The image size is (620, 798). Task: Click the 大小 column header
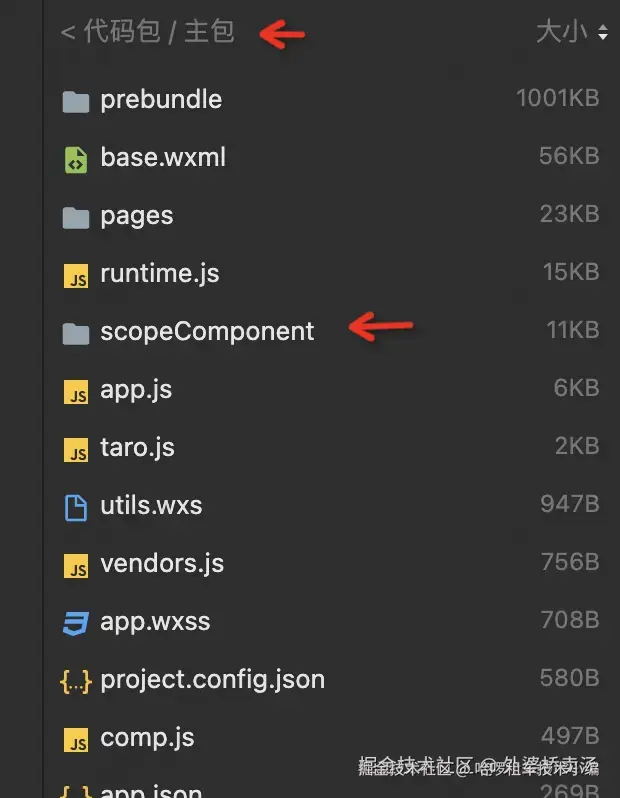tap(561, 32)
